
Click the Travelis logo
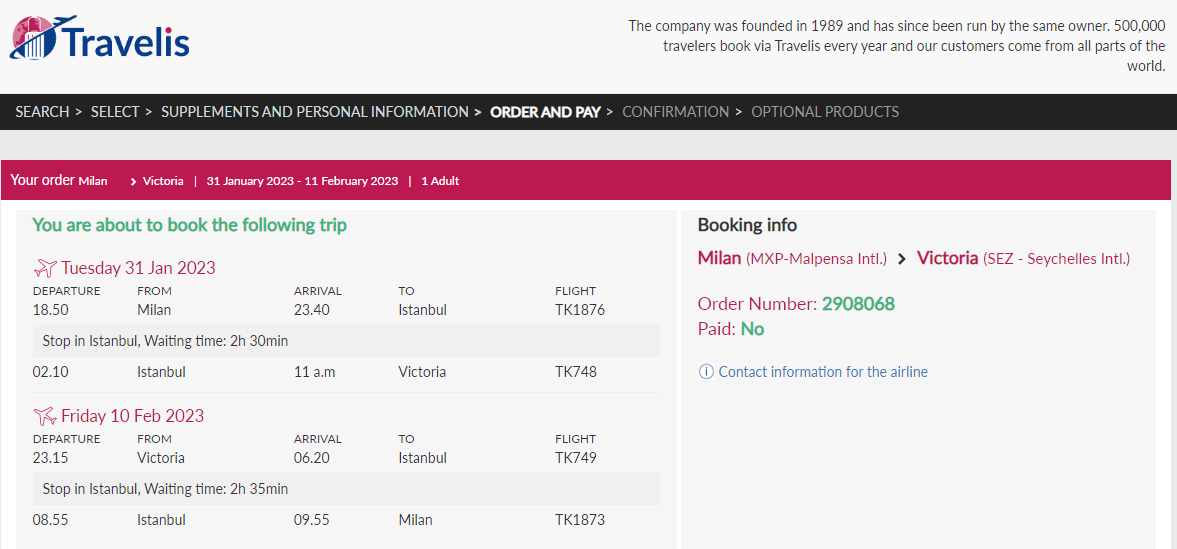pos(99,38)
